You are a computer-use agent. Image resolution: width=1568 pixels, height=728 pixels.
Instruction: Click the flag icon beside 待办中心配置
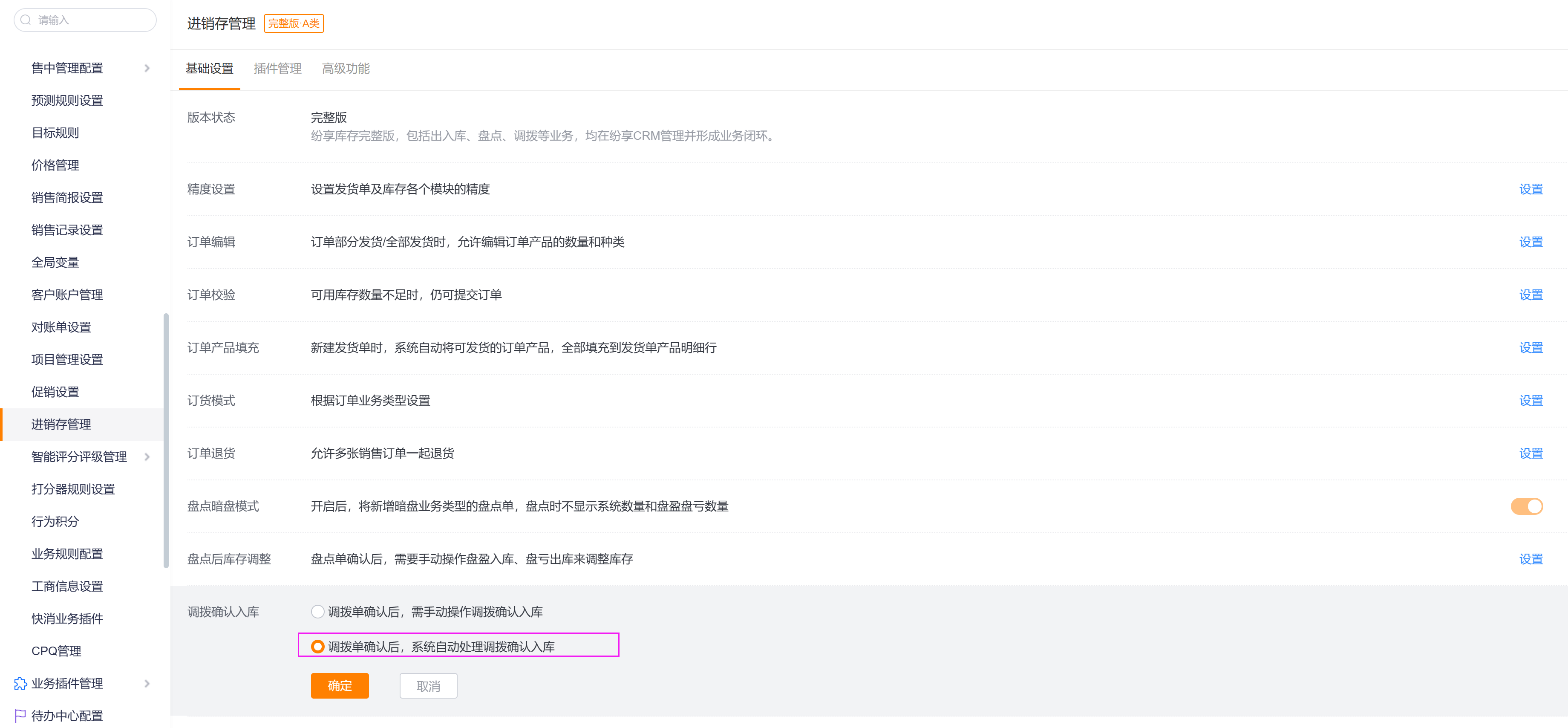click(x=20, y=715)
